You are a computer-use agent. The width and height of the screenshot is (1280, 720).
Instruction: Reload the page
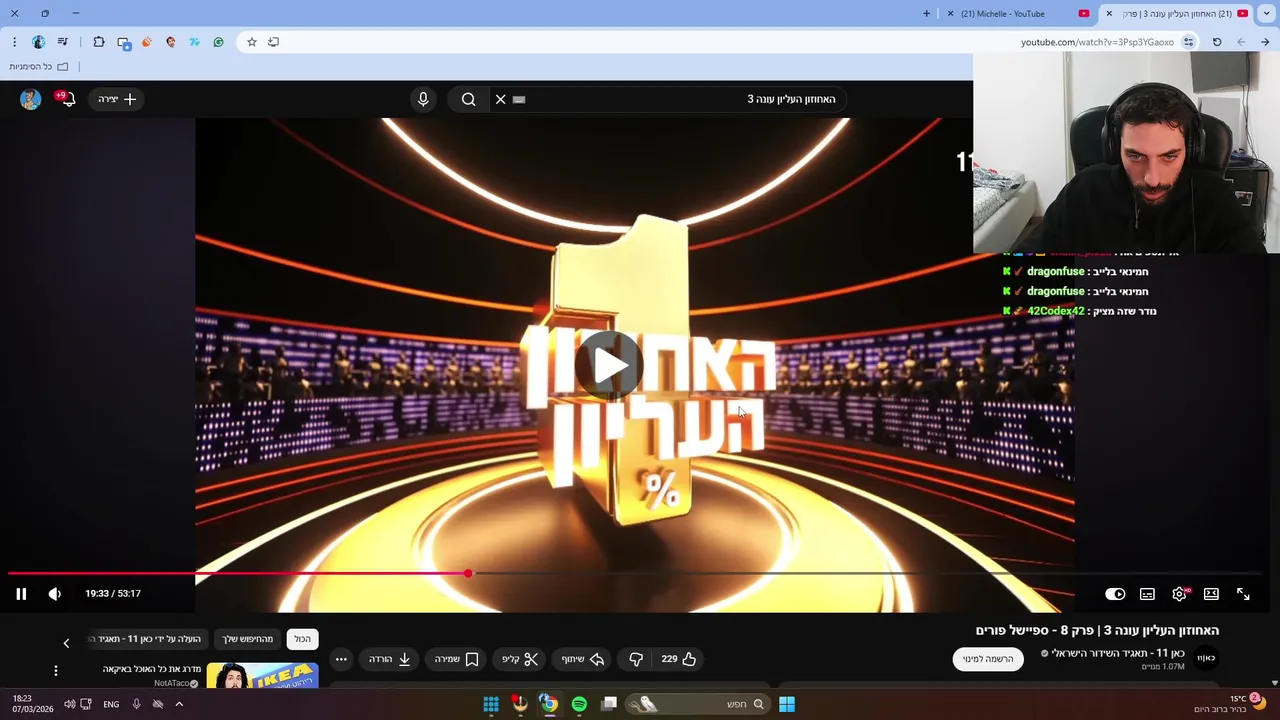click(x=1217, y=42)
